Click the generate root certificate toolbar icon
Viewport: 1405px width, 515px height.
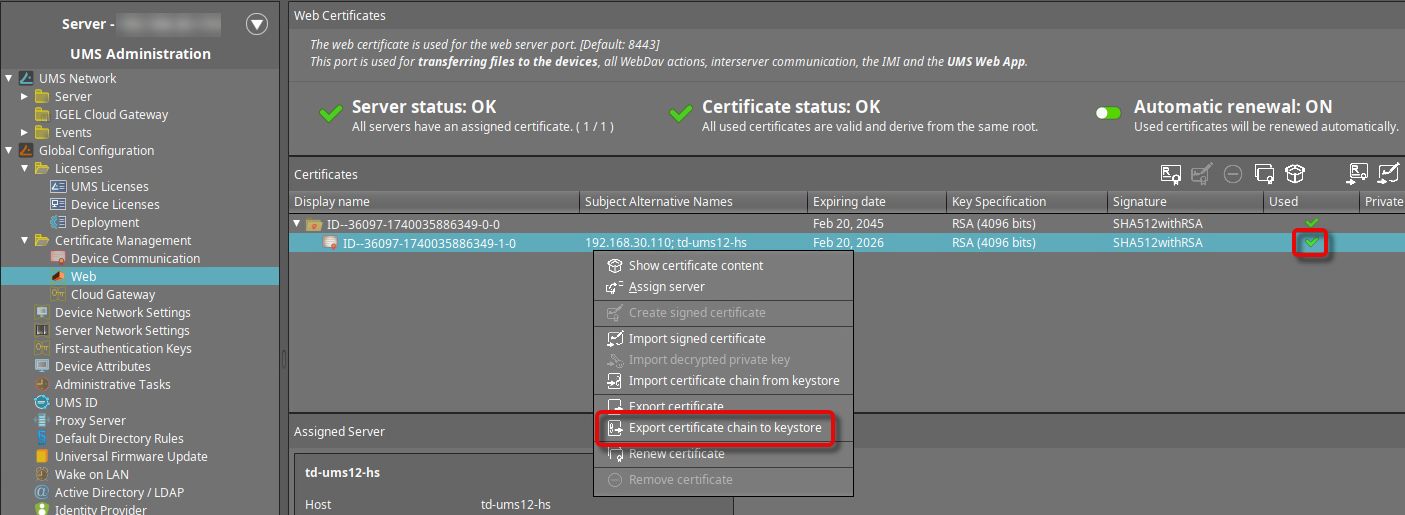pyautogui.click(x=1170, y=174)
